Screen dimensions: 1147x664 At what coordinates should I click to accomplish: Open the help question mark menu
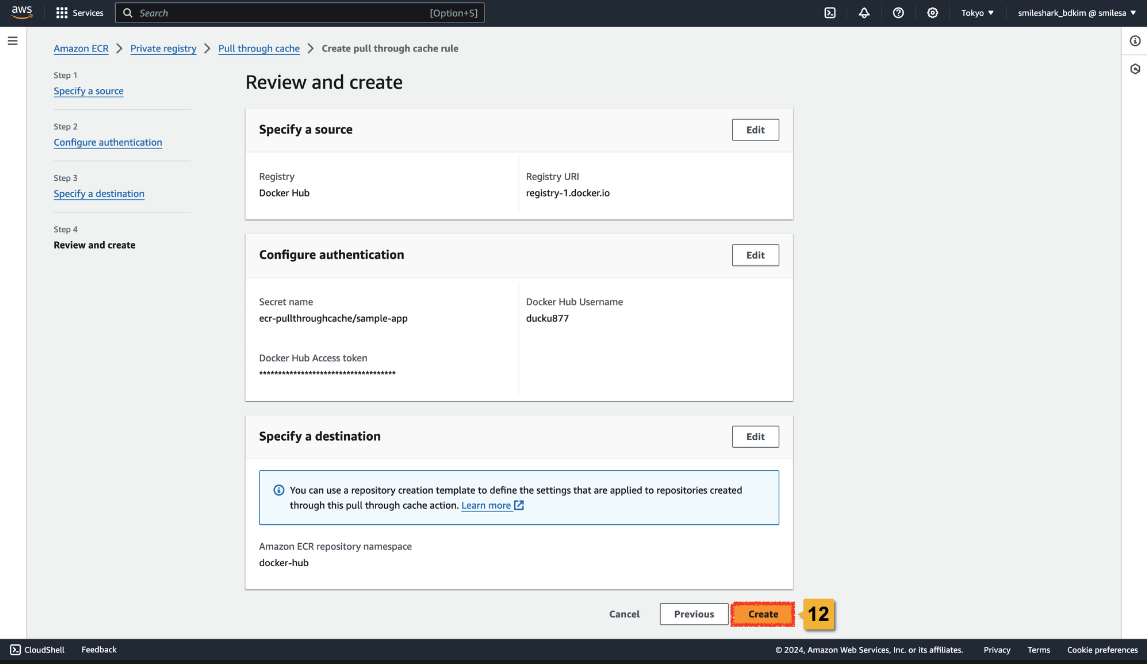pos(898,13)
